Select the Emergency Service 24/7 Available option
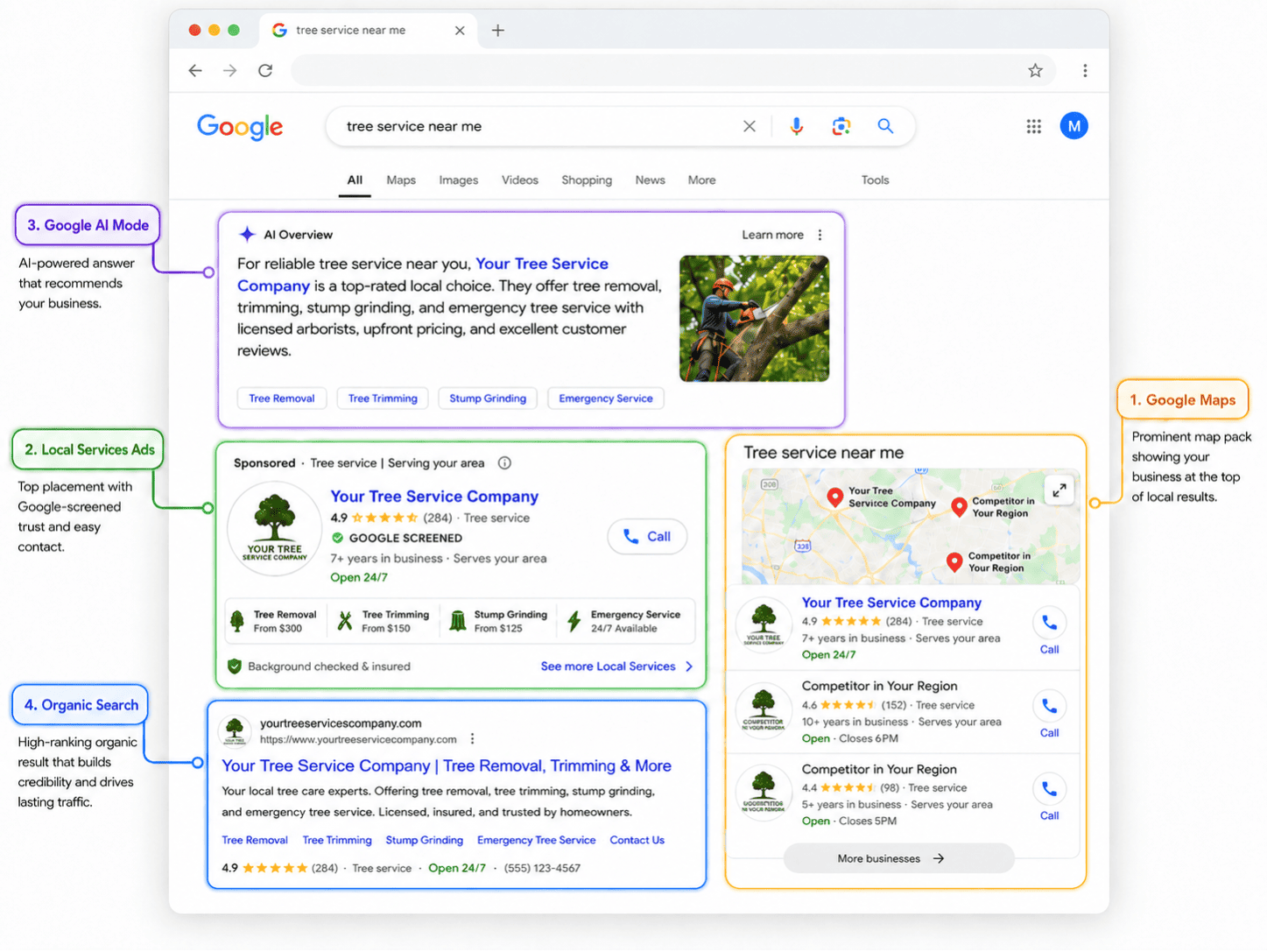Screen dimensions: 1267x952 coord(624,622)
